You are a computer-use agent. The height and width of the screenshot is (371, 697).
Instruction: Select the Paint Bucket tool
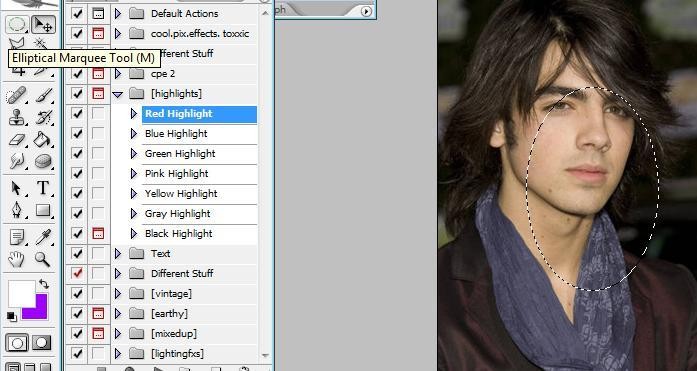coord(43,140)
